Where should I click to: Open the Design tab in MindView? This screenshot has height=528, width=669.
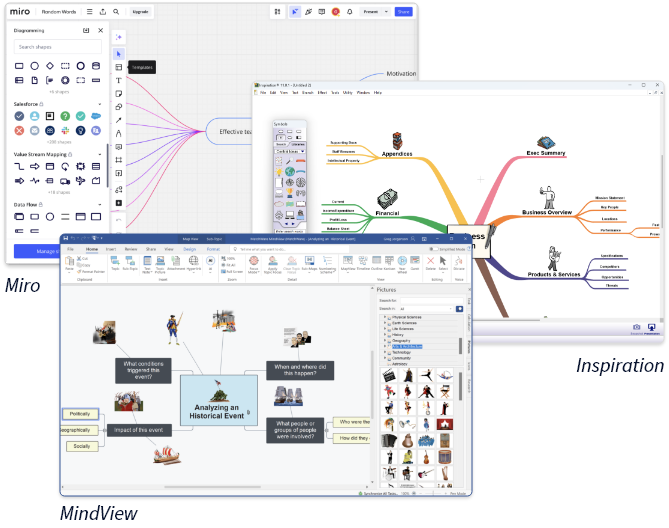click(x=189, y=249)
